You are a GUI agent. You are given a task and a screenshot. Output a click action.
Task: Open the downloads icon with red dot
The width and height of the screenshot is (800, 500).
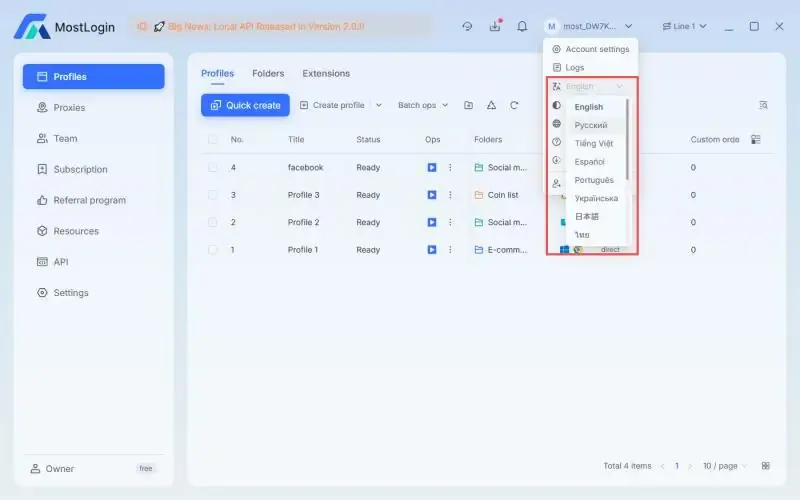point(495,26)
